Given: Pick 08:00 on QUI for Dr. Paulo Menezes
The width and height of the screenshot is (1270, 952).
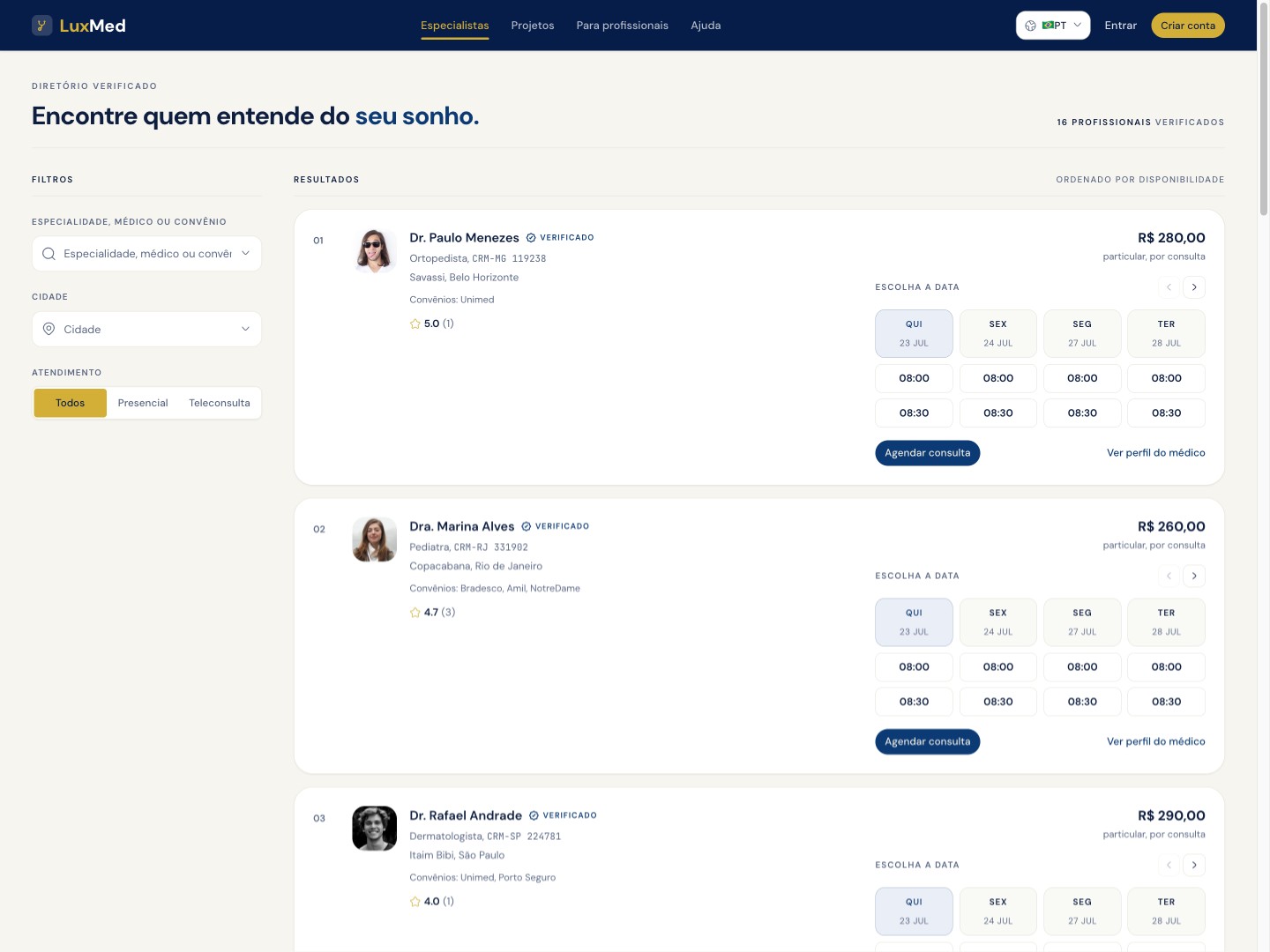Looking at the screenshot, I should (914, 378).
